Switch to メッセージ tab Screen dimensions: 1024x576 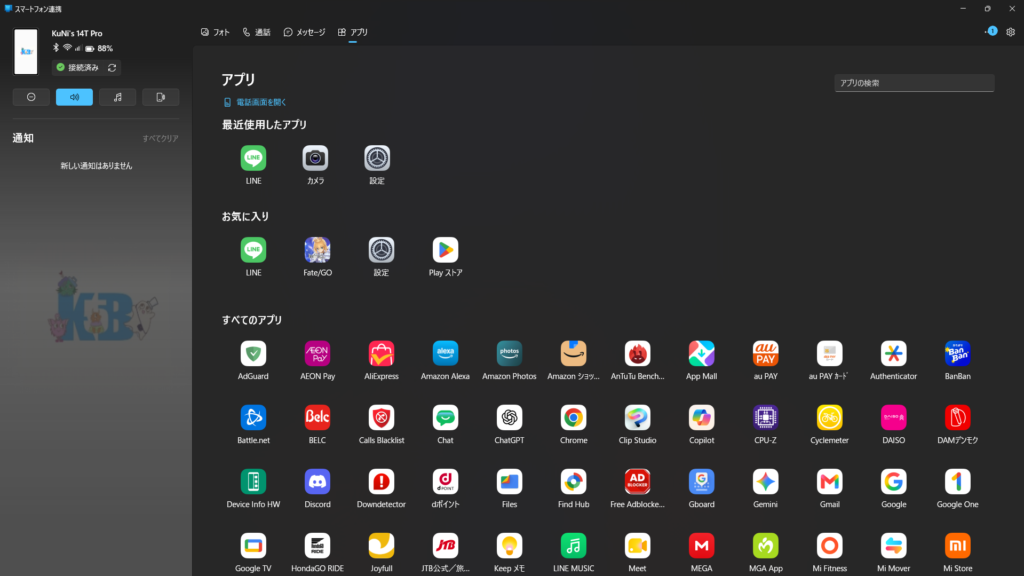coord(304,32)
